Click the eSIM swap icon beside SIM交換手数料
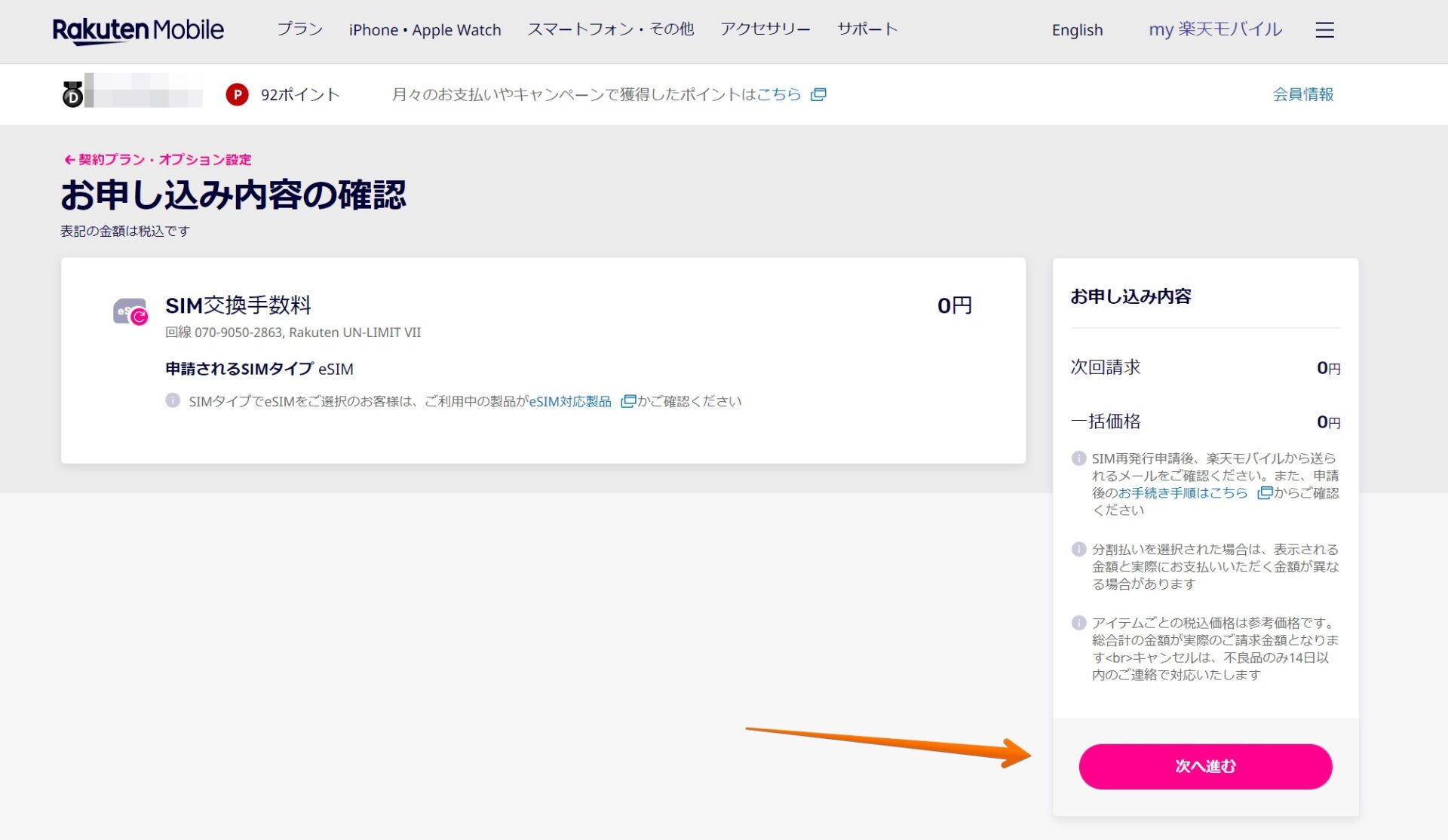This screenshot has height=840, width=1448. [130, 311]
